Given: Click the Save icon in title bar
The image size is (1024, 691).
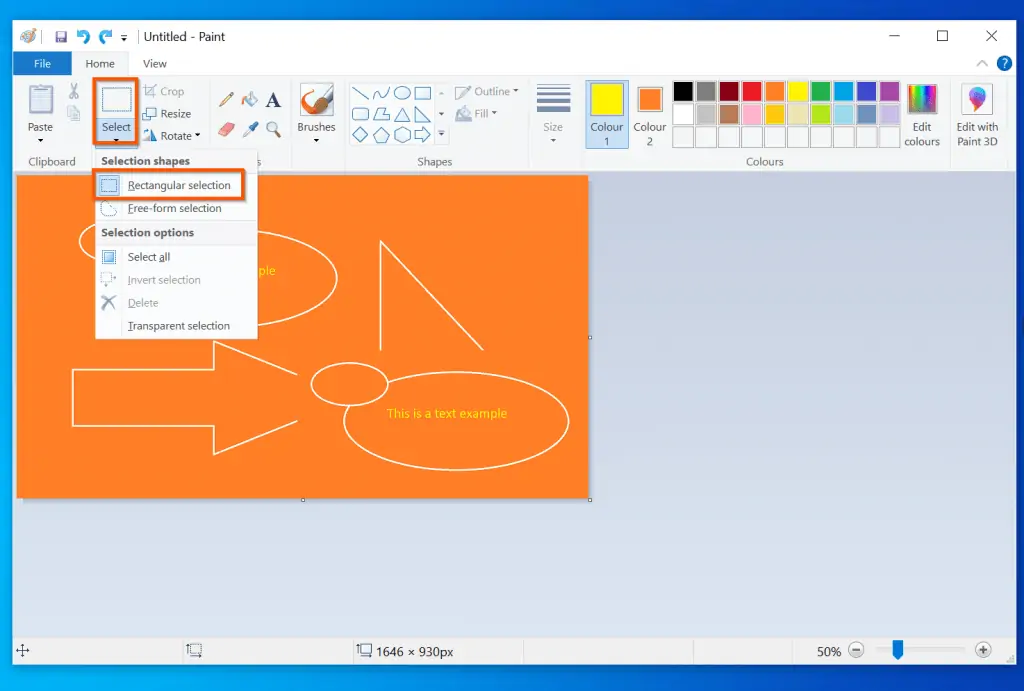Looking at the screenshot, I should coord(61,37).
